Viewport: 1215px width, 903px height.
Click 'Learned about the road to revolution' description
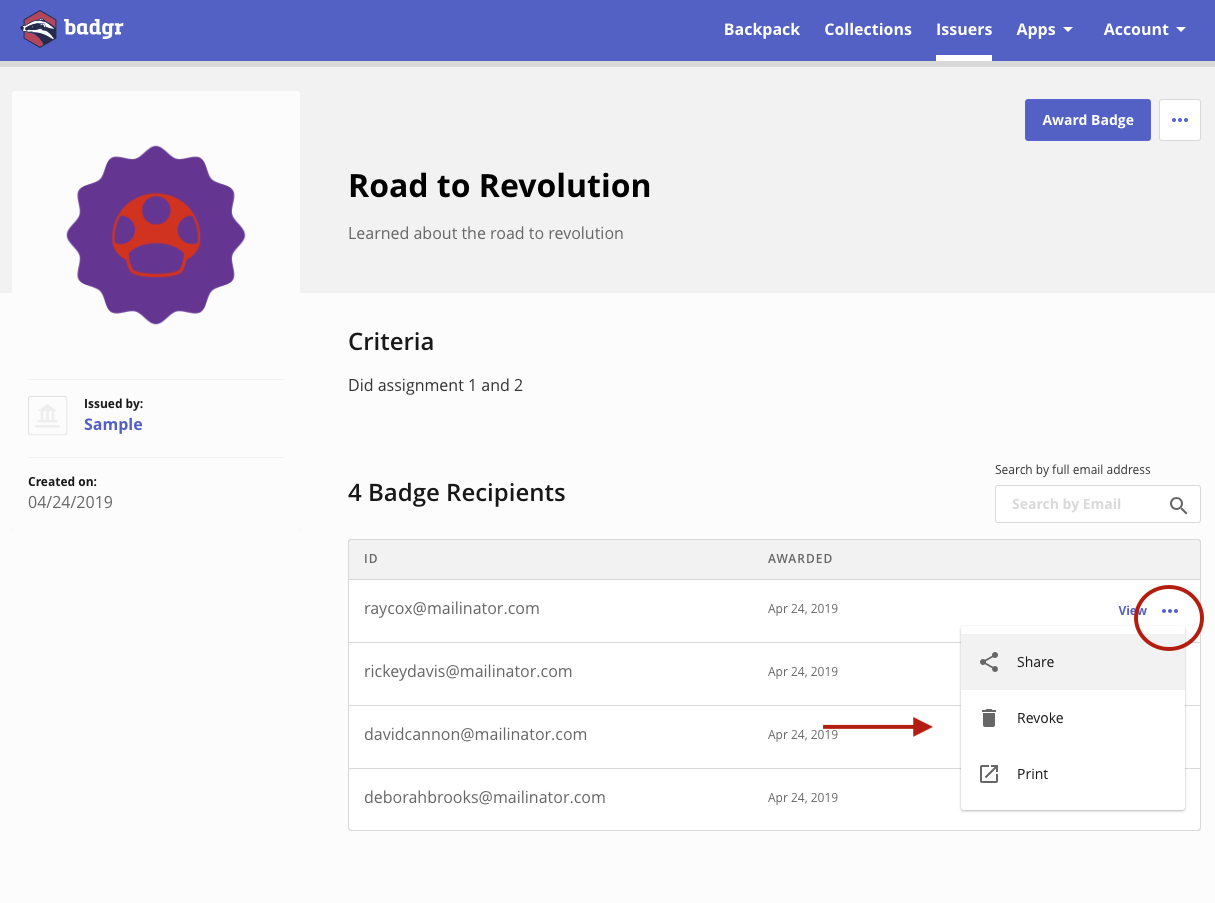click(x=486, y=233)
